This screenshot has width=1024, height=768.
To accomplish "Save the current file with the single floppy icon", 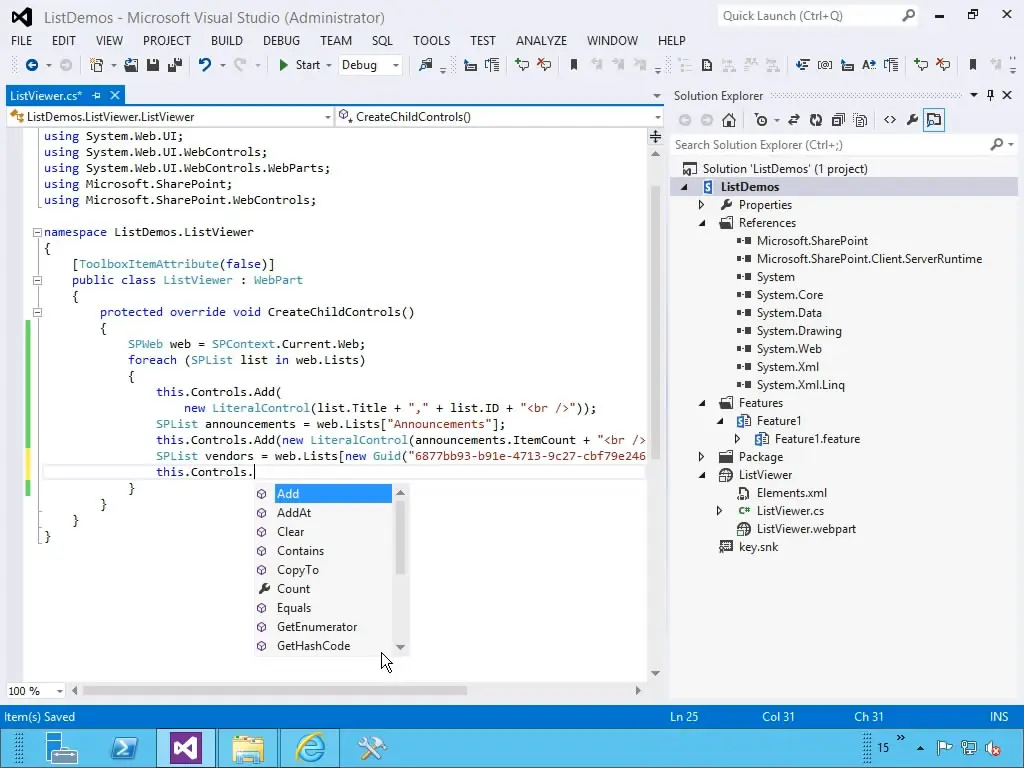I will point(153,65).
